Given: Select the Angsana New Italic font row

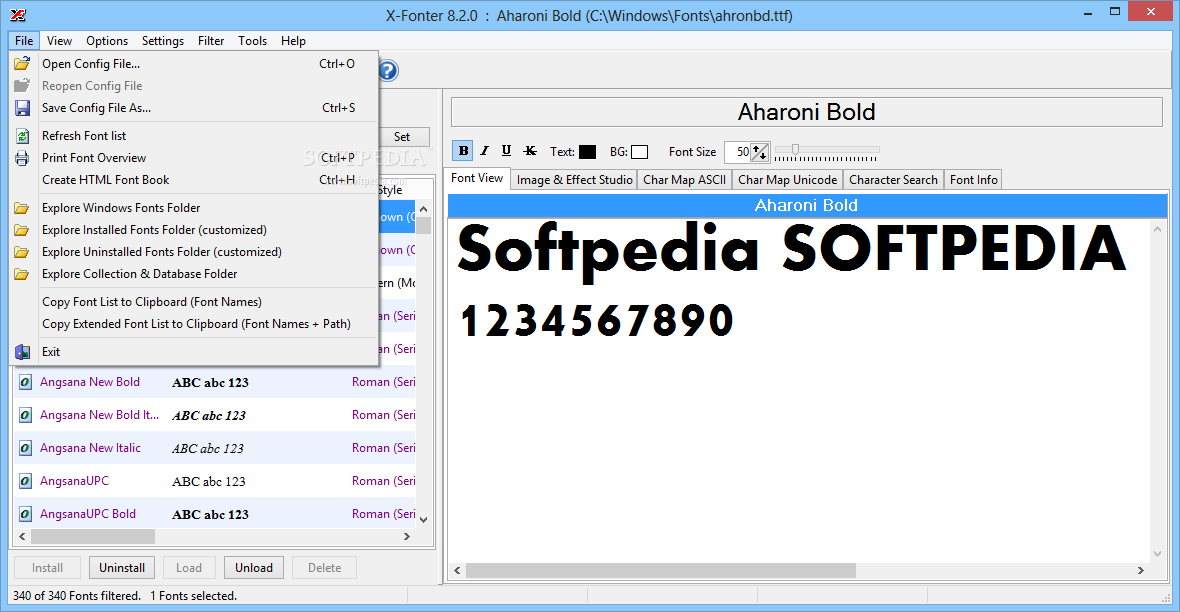Looking at the screenshot, I should (x=214, y=448).
